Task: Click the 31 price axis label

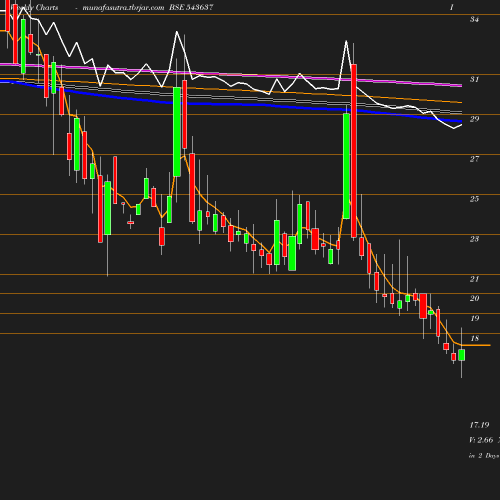Action: (474, 79)
